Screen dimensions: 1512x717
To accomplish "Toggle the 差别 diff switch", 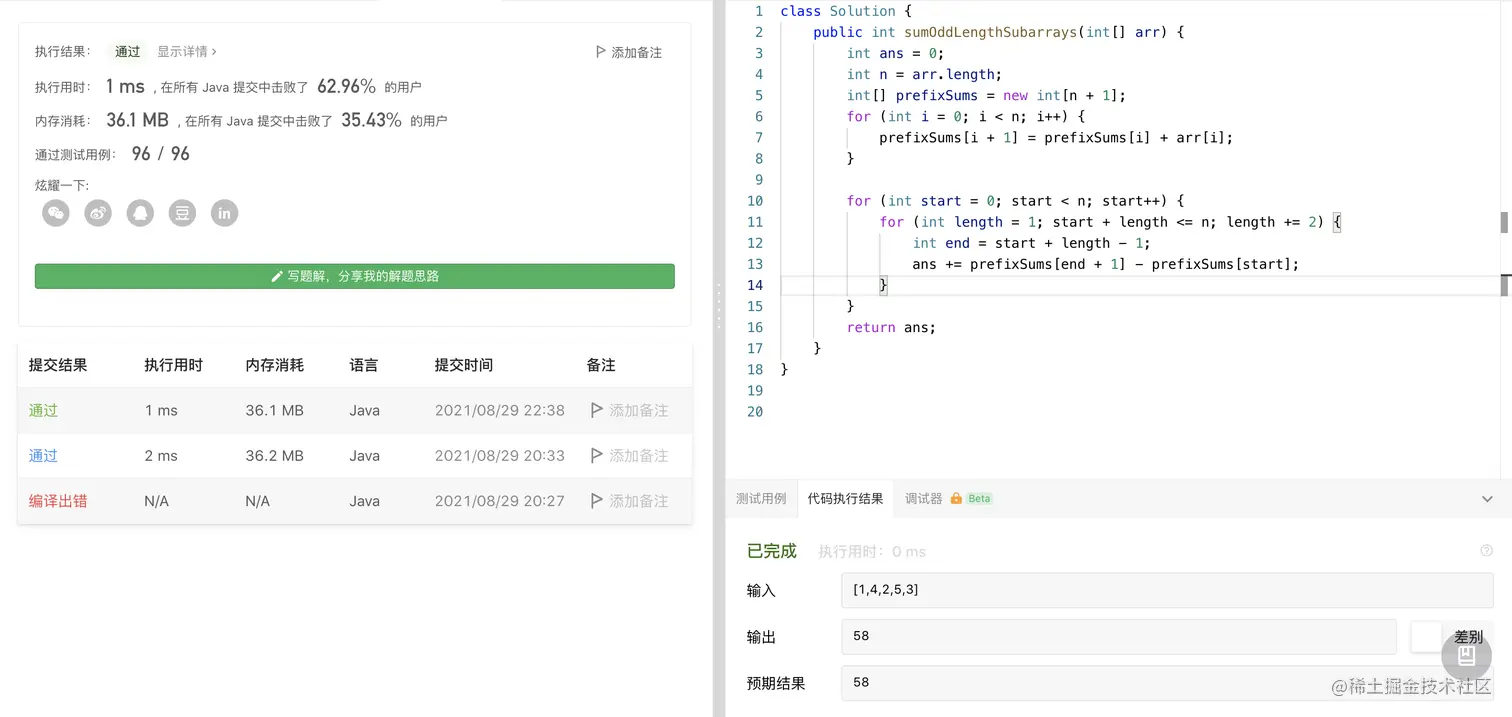I will [1426, 637].
